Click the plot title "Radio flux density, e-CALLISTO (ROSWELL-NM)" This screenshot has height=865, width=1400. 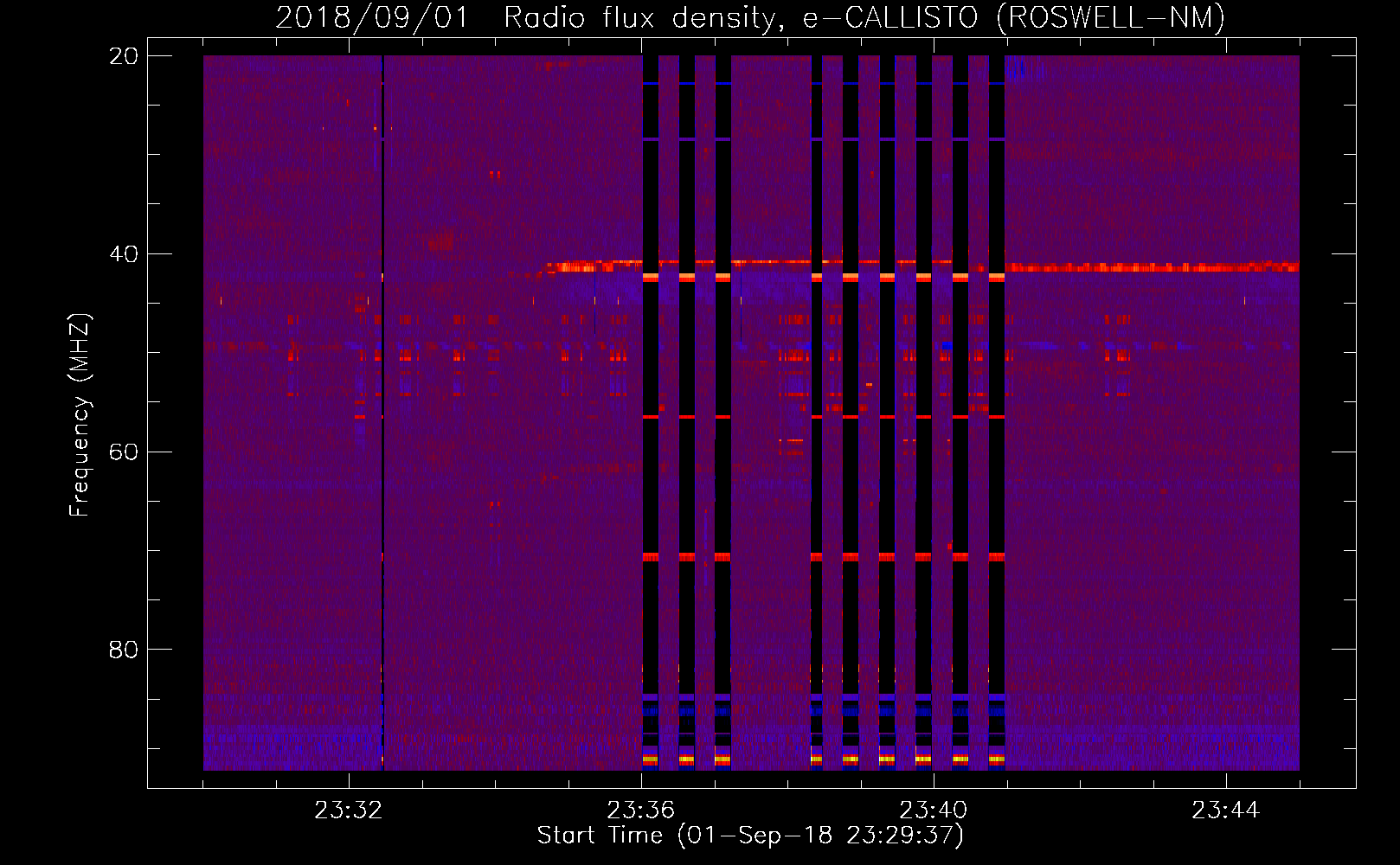coord(864,17)
